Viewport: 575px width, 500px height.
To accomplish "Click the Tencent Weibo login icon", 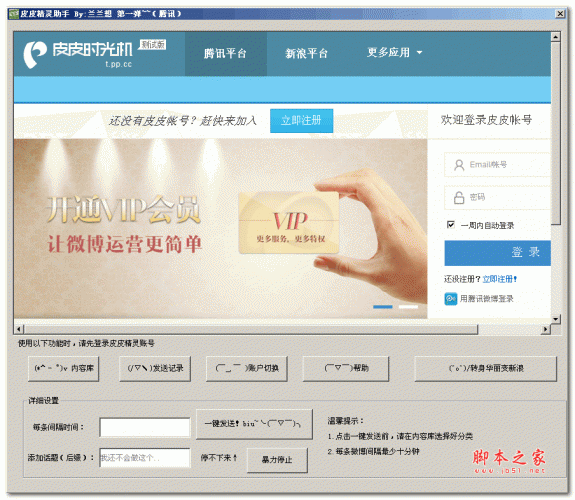I will (x=451, y=299).
